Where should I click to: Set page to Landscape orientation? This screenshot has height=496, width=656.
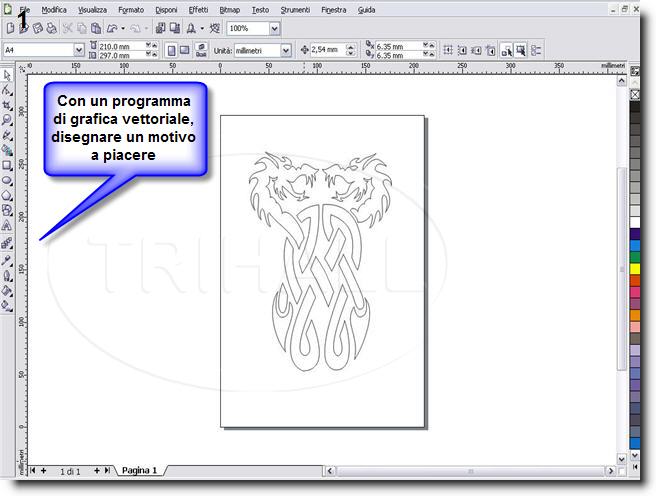184,51
